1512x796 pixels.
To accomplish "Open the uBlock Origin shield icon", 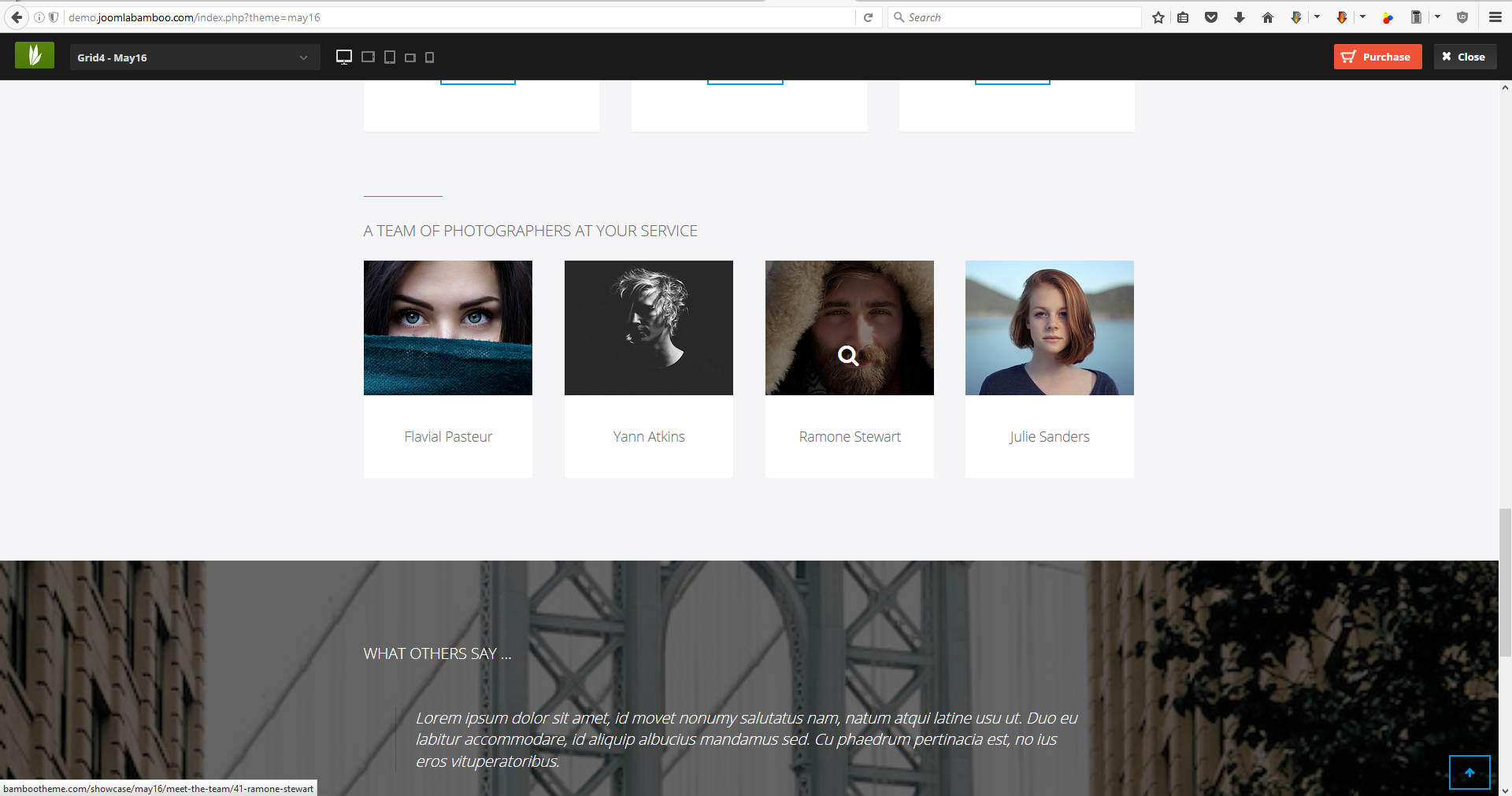I will click(1462, 17).
